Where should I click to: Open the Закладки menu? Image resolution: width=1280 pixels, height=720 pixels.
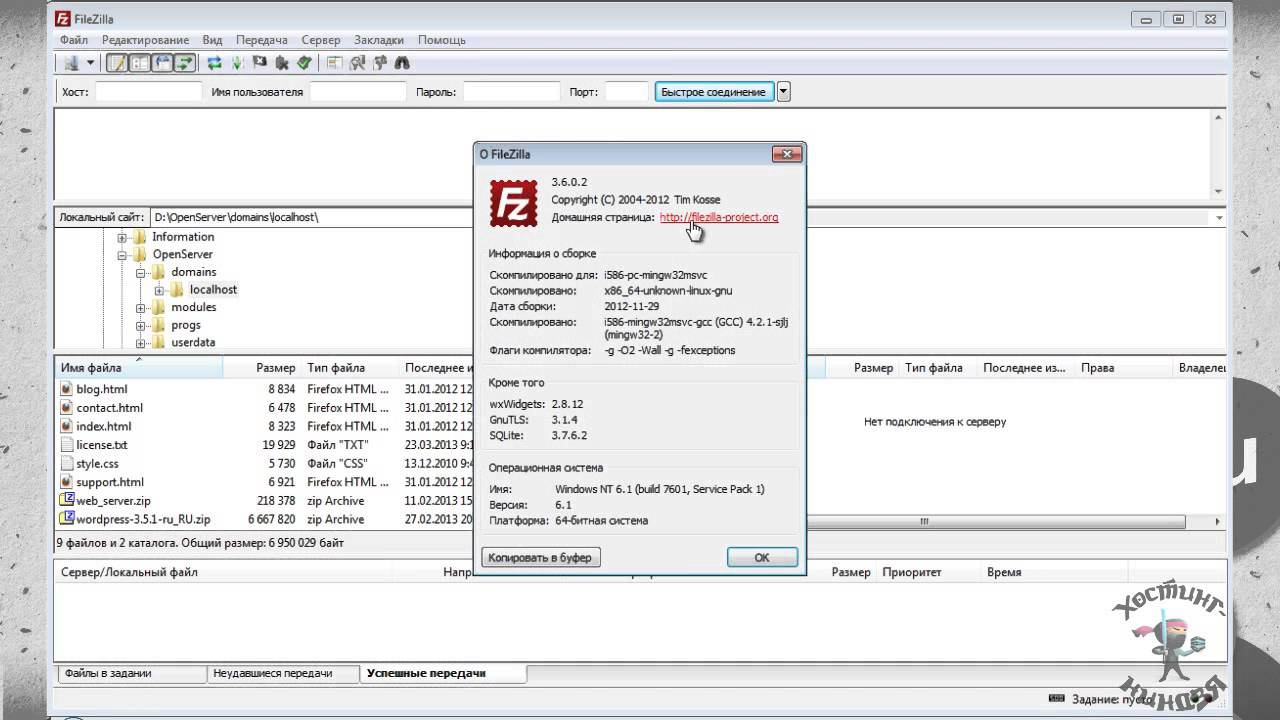[379, 40]
